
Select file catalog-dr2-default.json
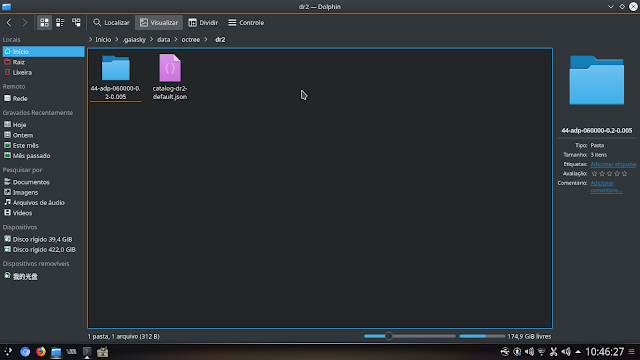(170, 77)
